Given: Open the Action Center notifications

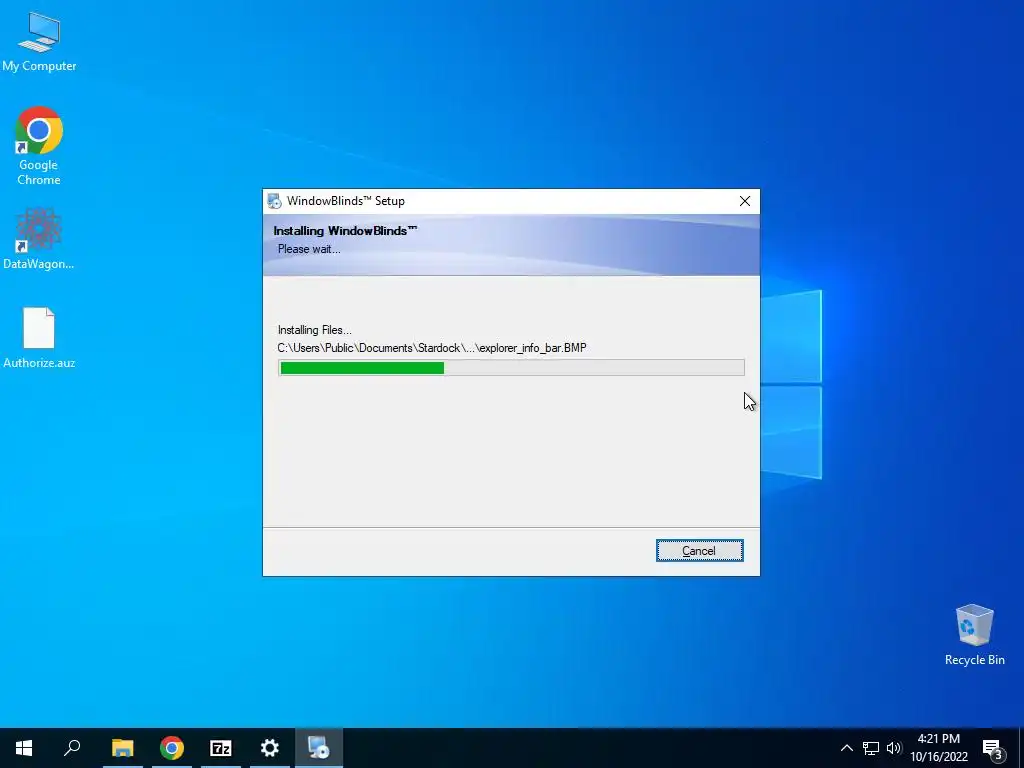Looking at the screenshot, I should pos(993,748).
